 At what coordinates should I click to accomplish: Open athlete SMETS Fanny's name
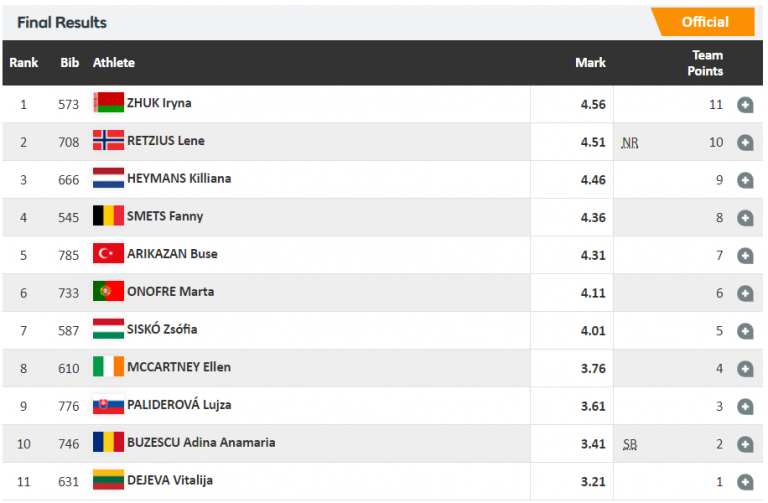pos(165,217)
